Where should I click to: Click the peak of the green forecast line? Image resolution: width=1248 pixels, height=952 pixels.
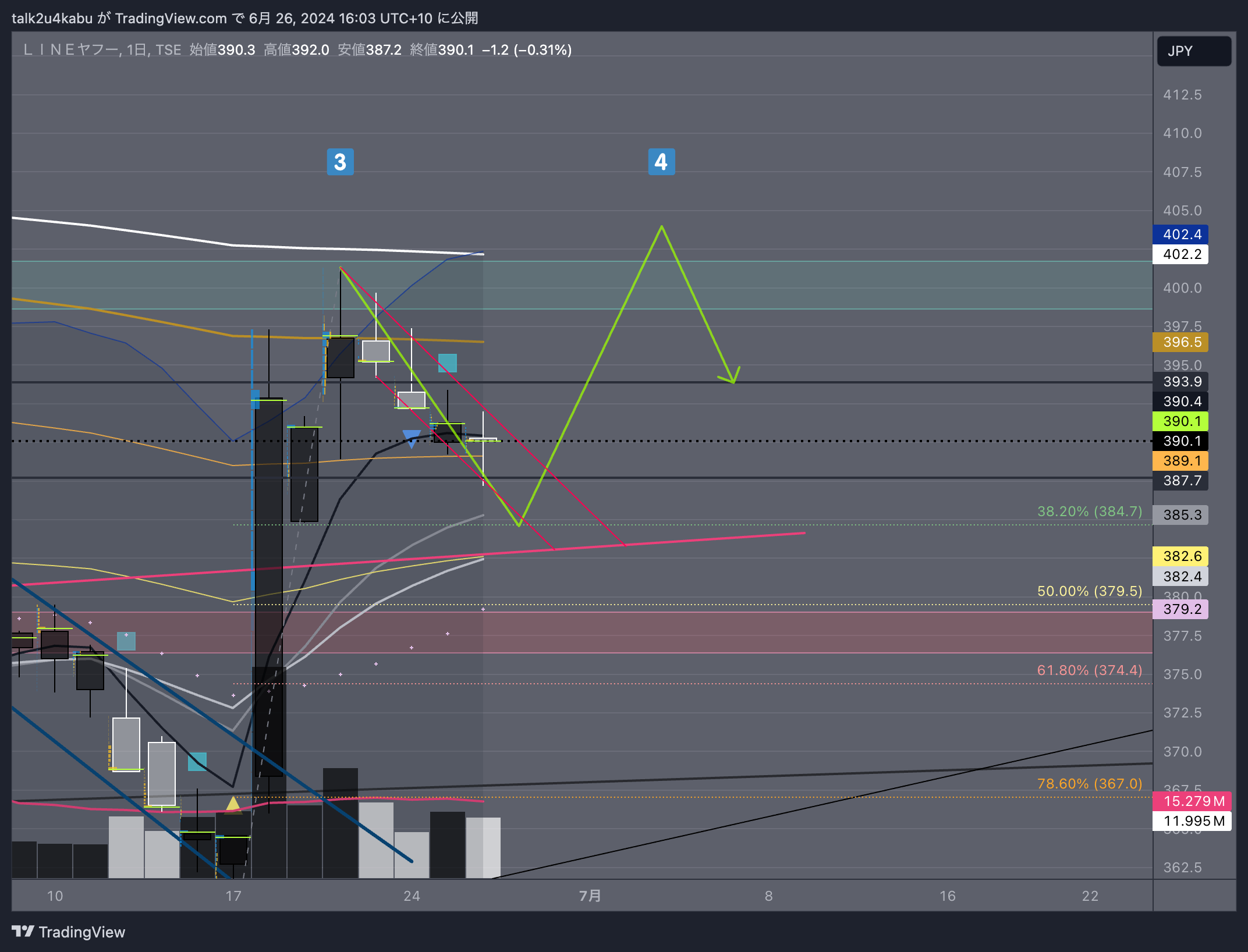pyautogui.click(x=662, y=227)
